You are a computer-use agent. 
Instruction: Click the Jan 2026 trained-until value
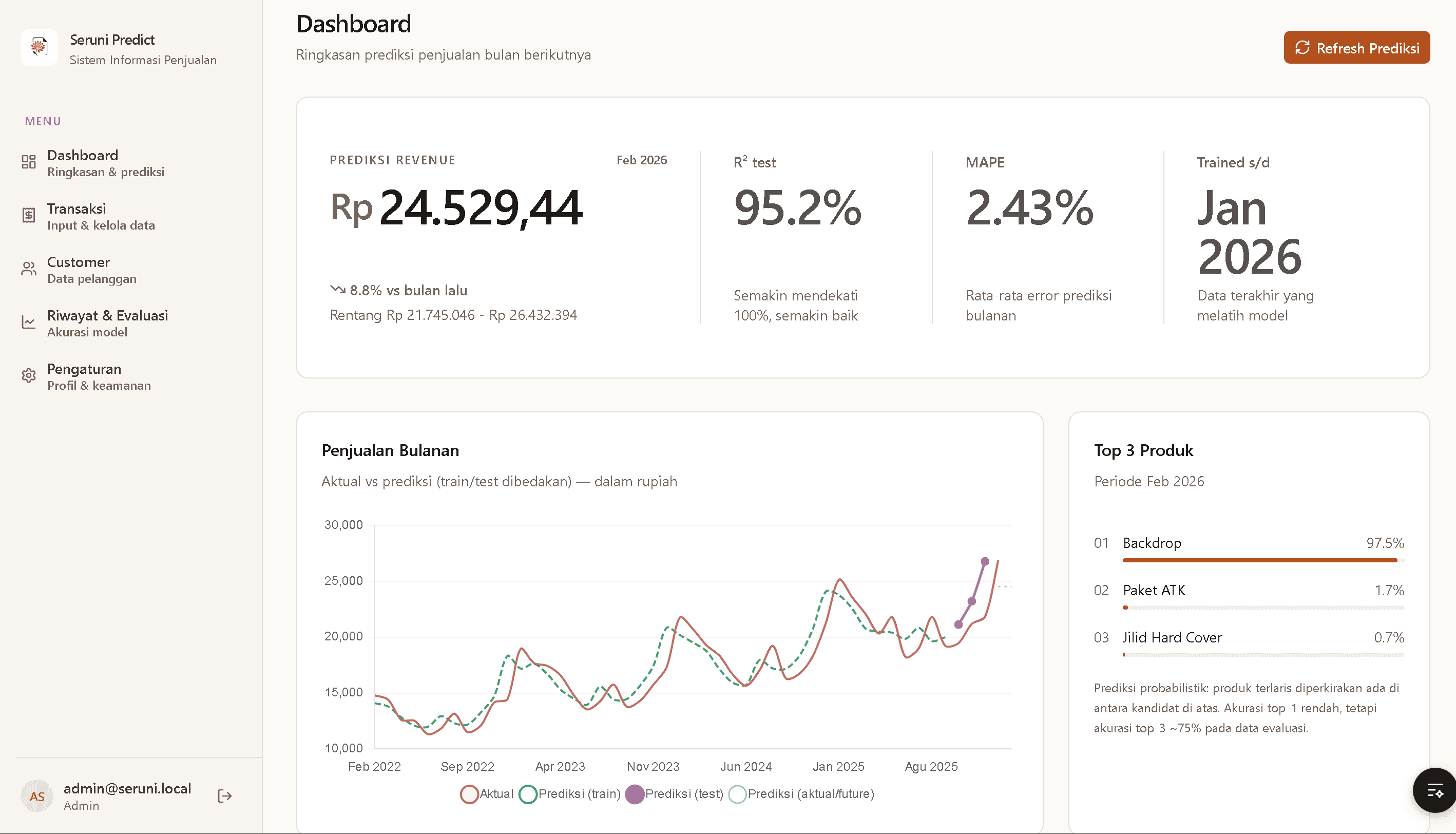[1249, 232]
